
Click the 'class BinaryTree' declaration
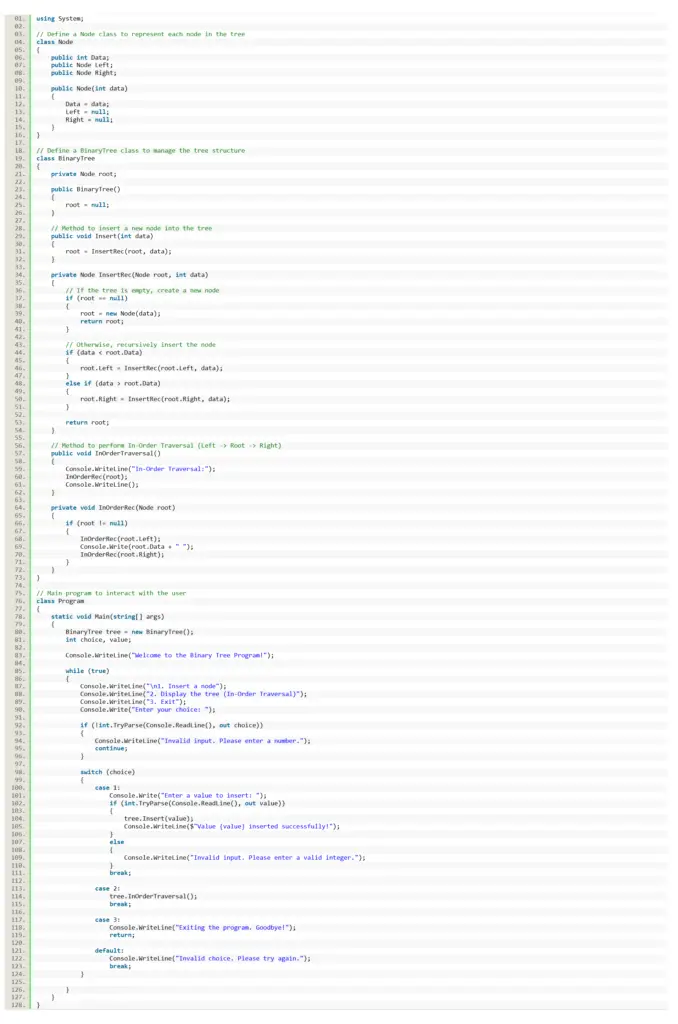click(65, 158)
